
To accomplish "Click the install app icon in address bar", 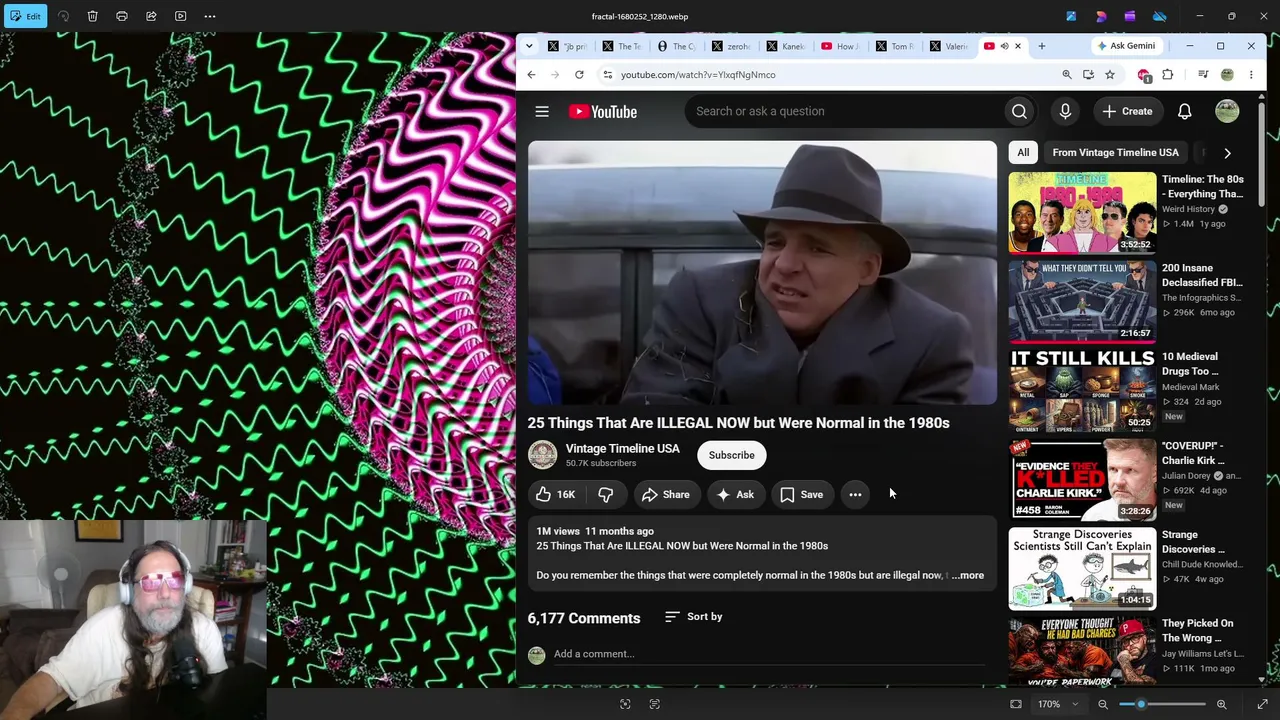I will click(x=1088, y=75).
